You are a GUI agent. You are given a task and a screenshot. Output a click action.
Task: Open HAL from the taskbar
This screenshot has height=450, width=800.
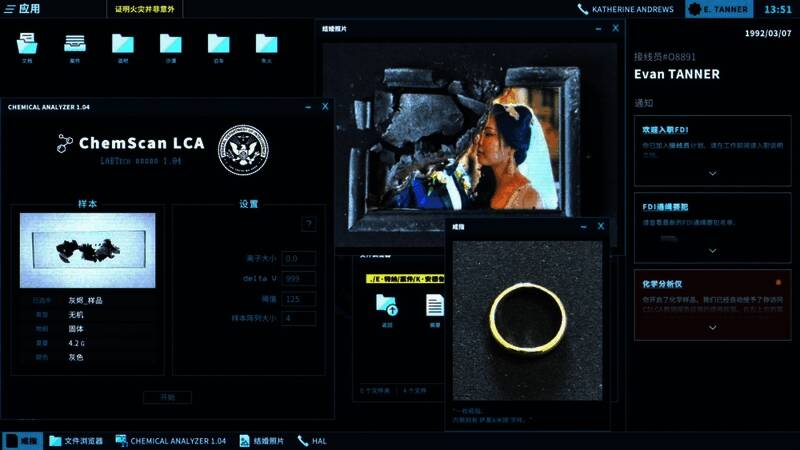(312, 440)
